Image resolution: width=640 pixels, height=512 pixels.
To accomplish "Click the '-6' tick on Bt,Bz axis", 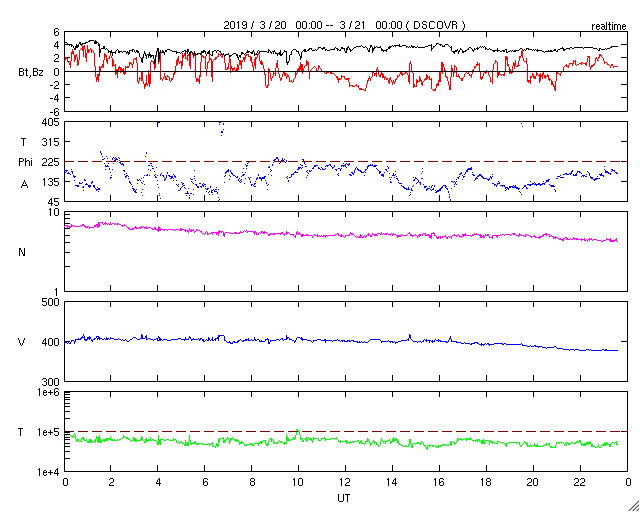I will 55,111.
